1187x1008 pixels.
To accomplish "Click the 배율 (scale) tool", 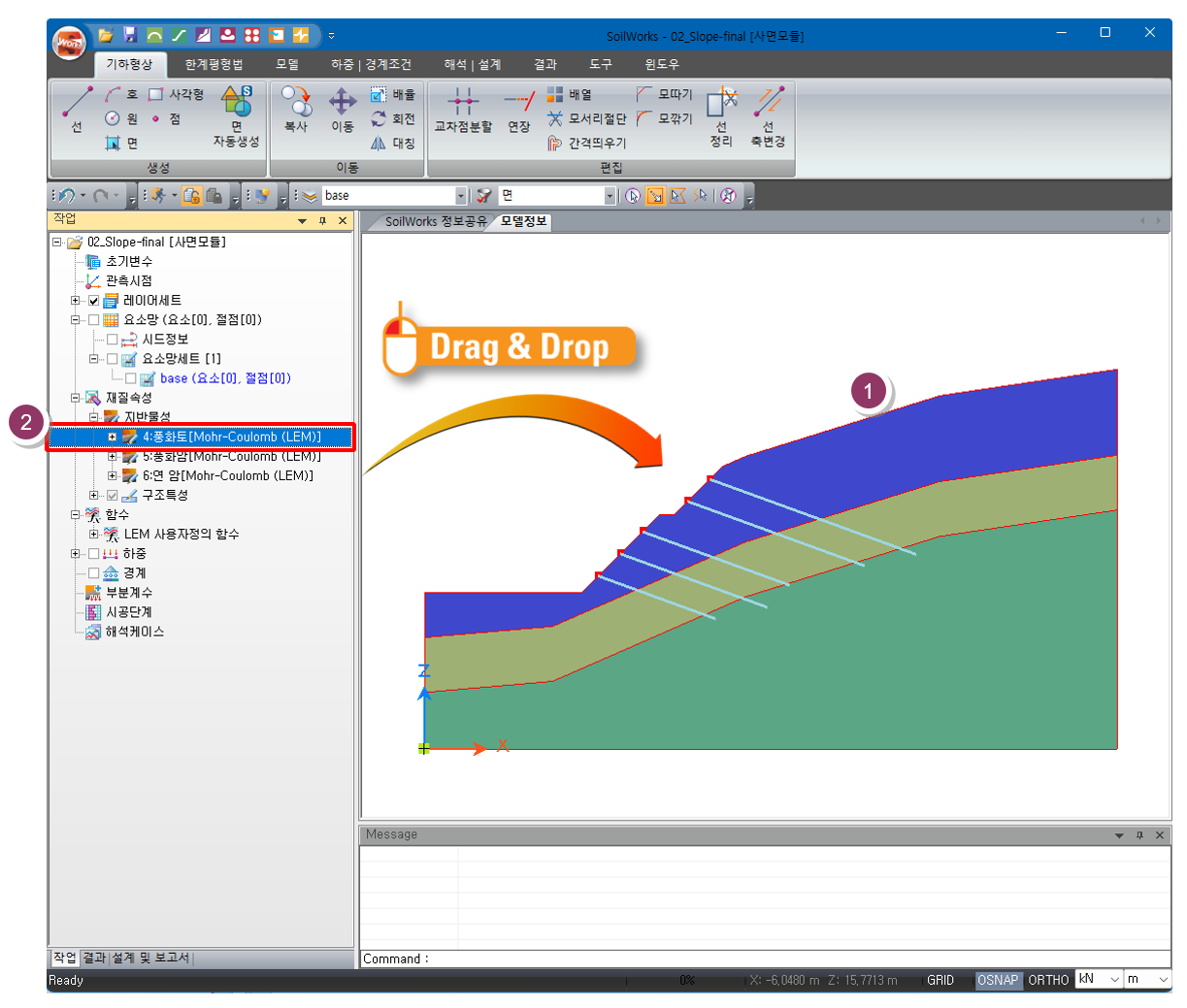I will pos(393,94).
